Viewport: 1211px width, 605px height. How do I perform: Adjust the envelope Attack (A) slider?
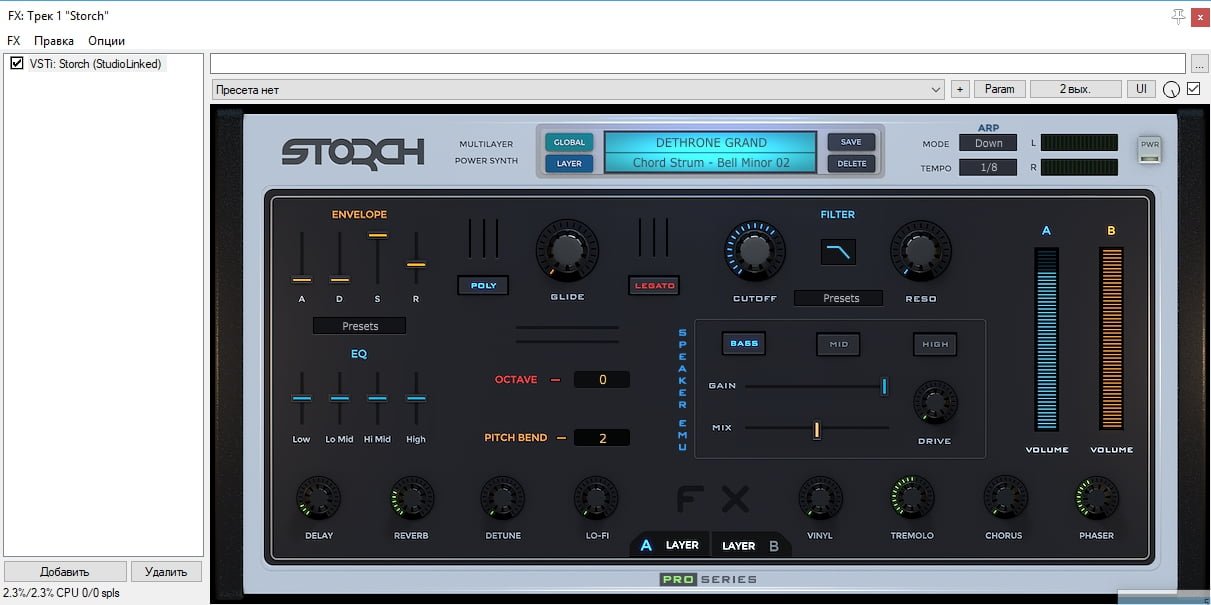point(302,280)
